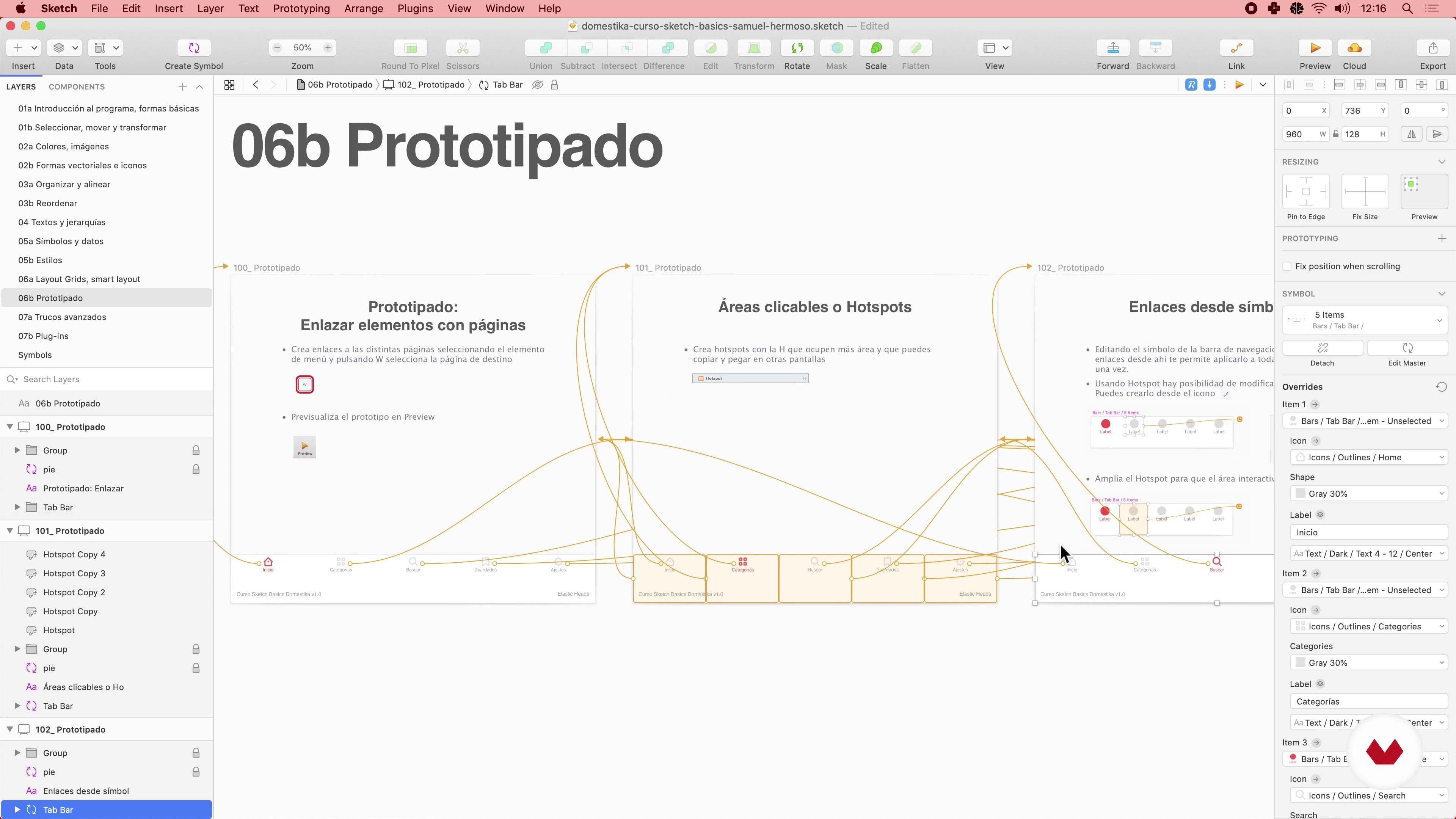Screen dimensions: 1456x819
Task: Click the Flatten toolbar icon
Action: [x=916, y=48]
